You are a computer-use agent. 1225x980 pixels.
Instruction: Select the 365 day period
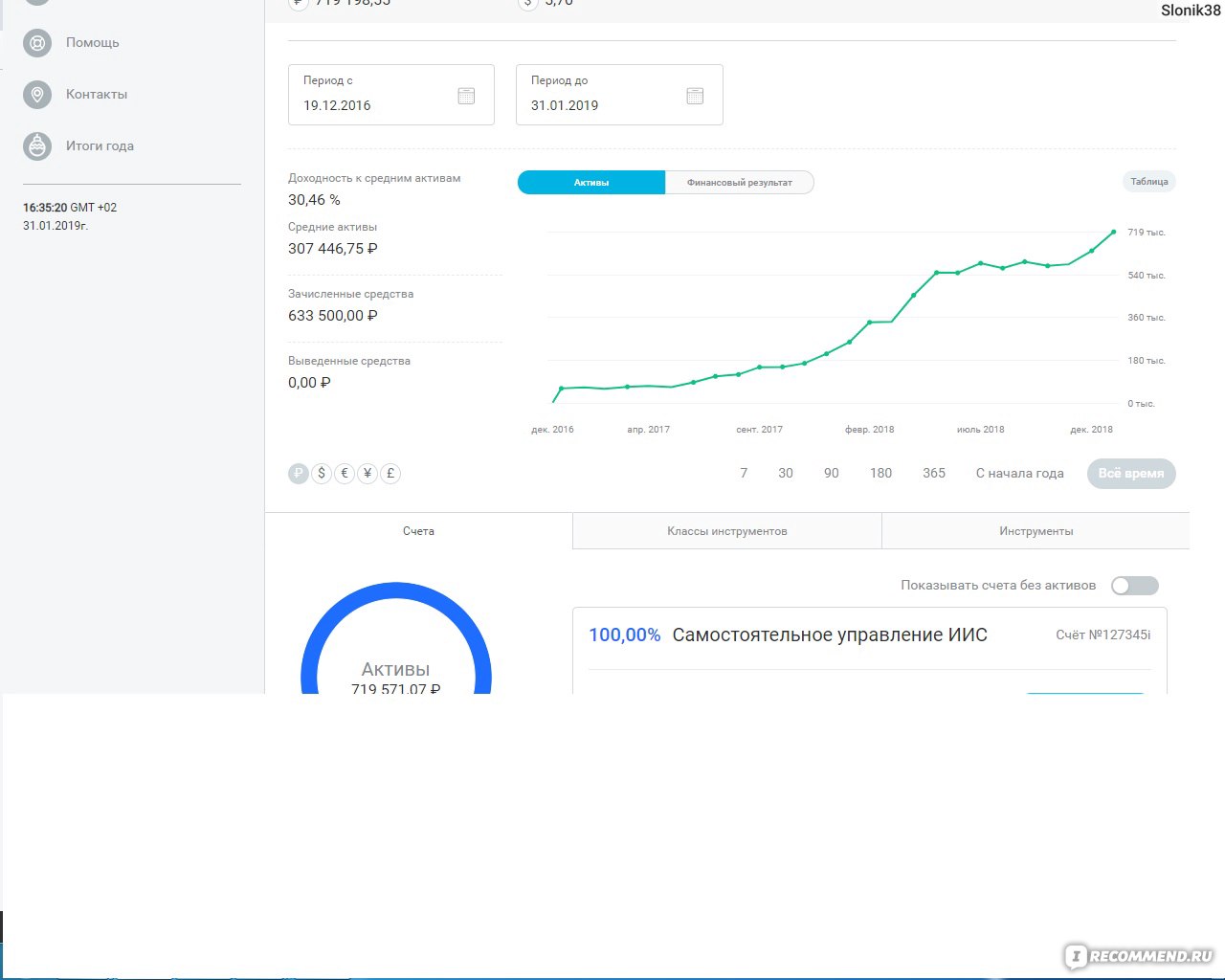click(x=934, y=474)
